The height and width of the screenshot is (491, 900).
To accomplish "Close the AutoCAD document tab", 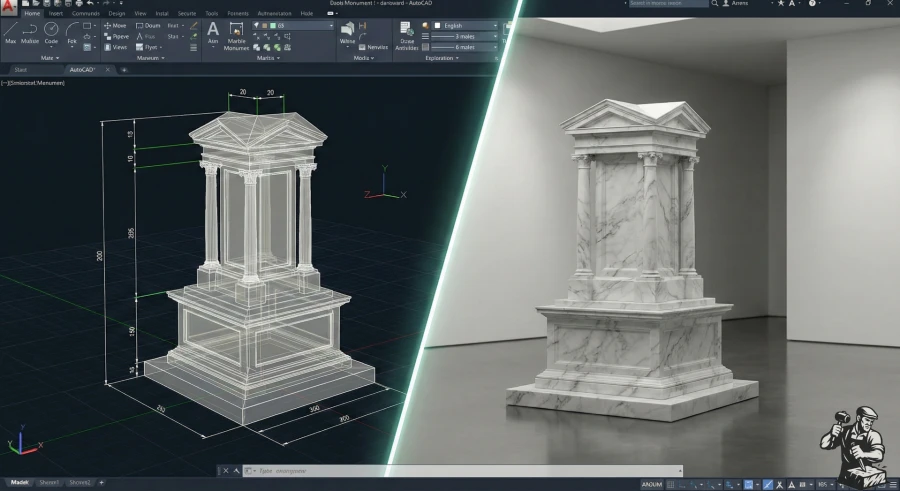I will point(107,69).
